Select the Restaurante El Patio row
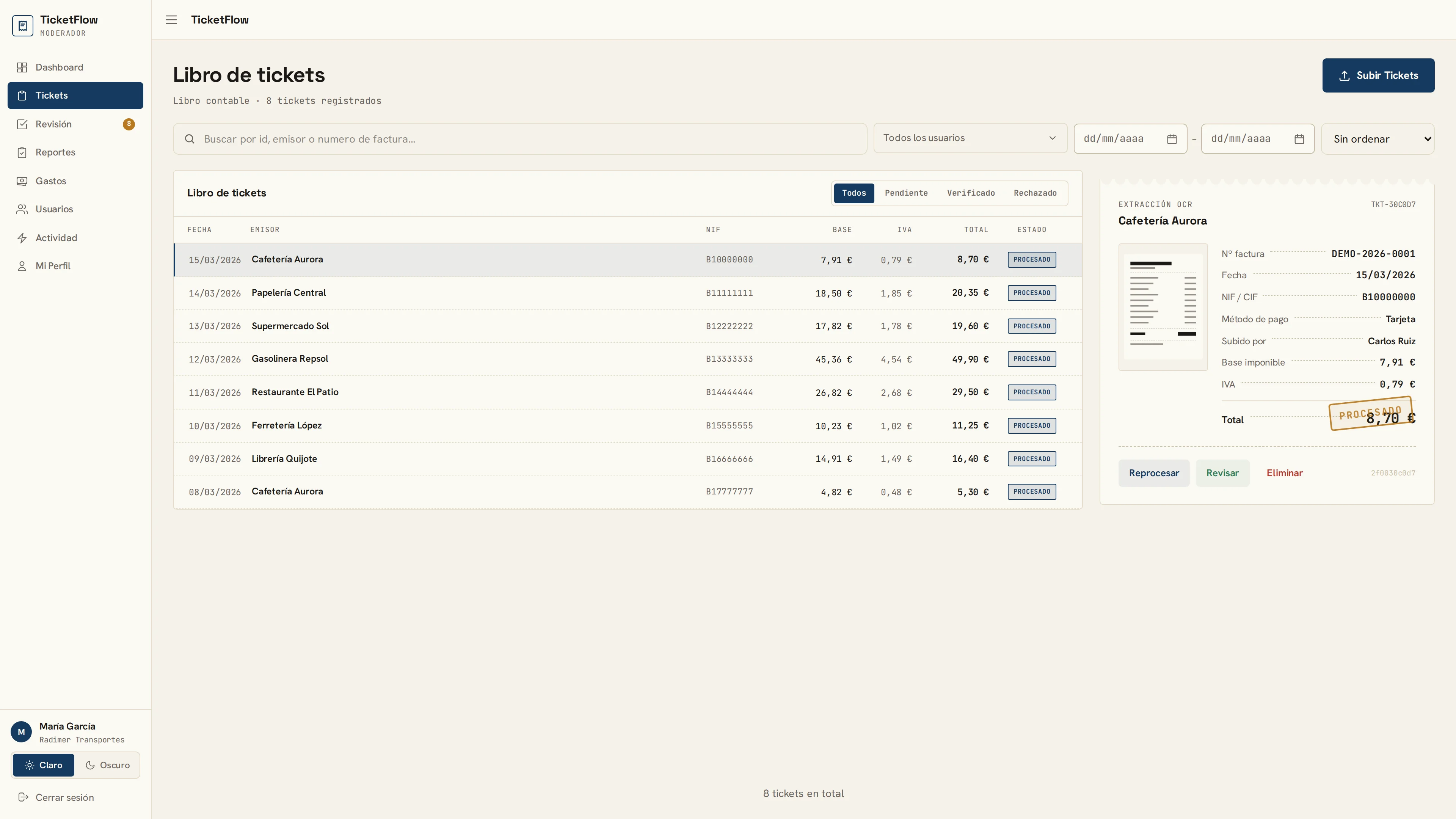This screenshot has width=1456, height=819. pos(628,392)
